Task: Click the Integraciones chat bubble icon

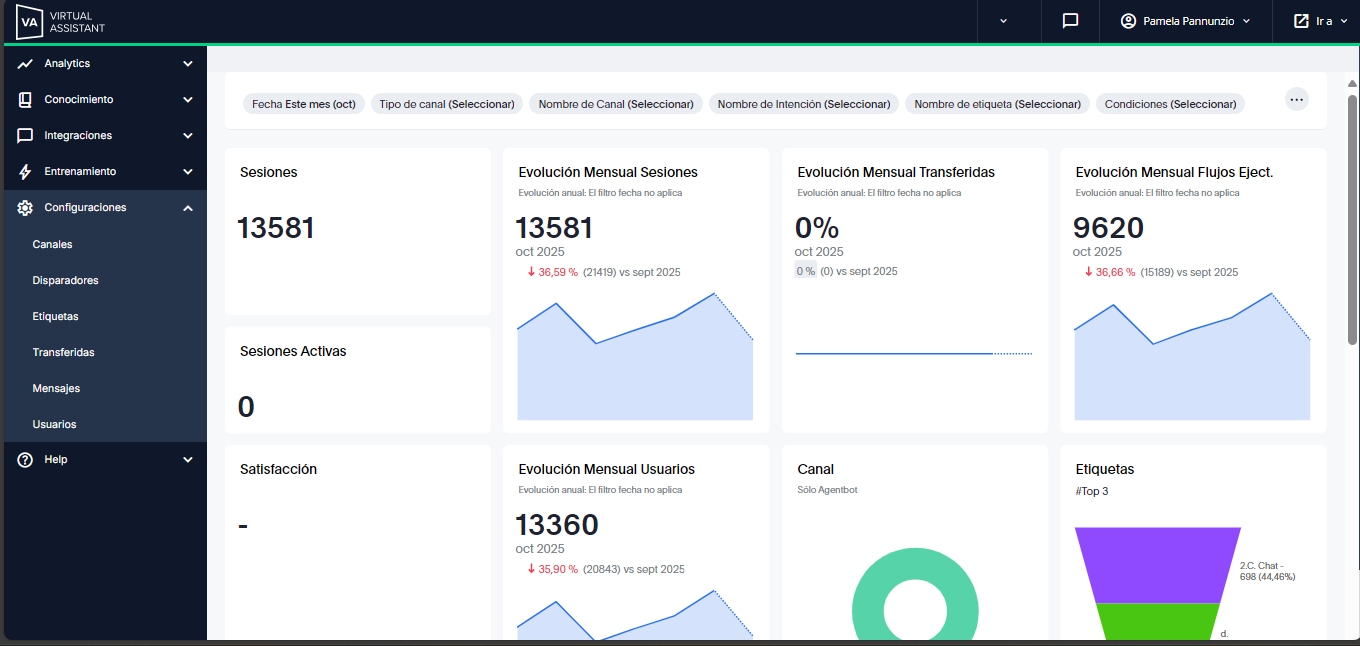Action: coord(25,136)
